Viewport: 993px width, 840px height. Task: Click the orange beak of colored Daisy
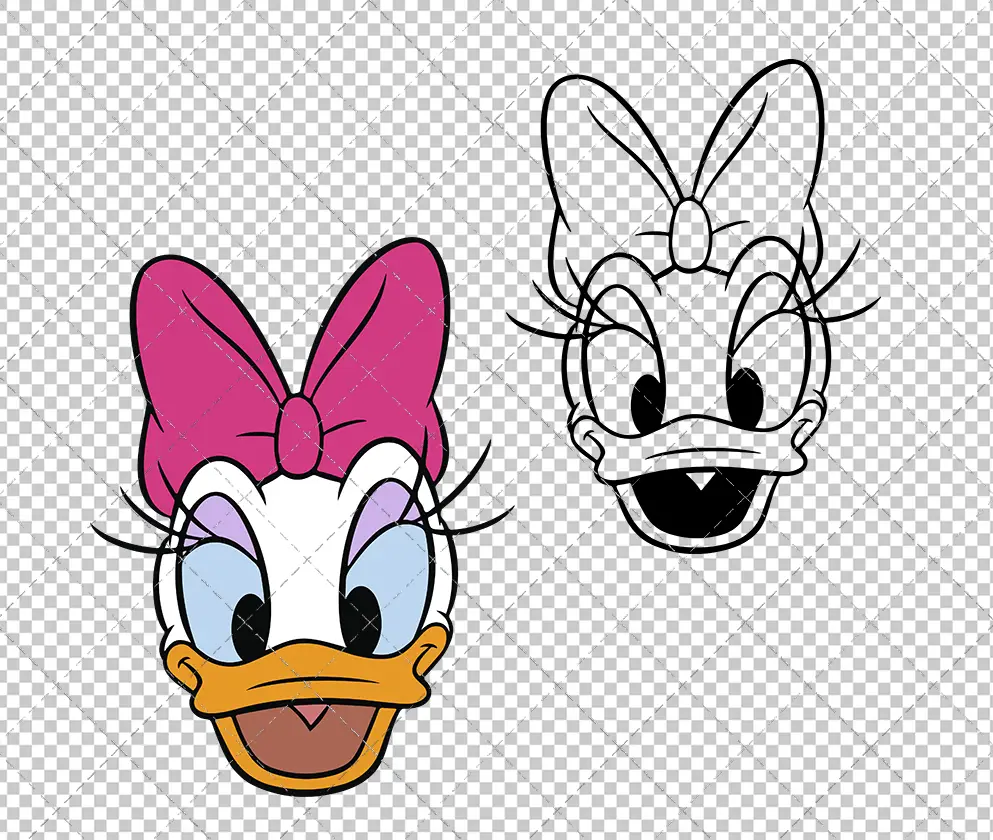click(x=307, y=710)
